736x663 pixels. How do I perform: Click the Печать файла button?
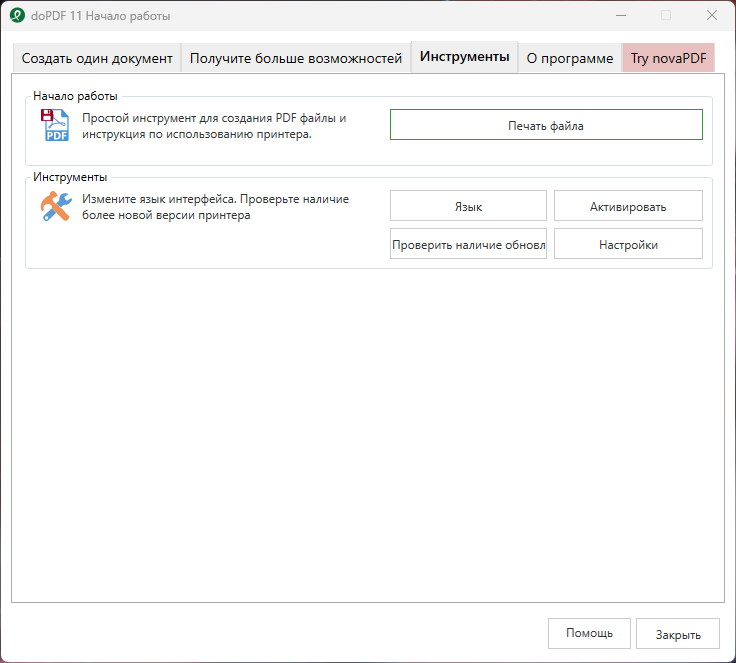click(x=546, y=125)
